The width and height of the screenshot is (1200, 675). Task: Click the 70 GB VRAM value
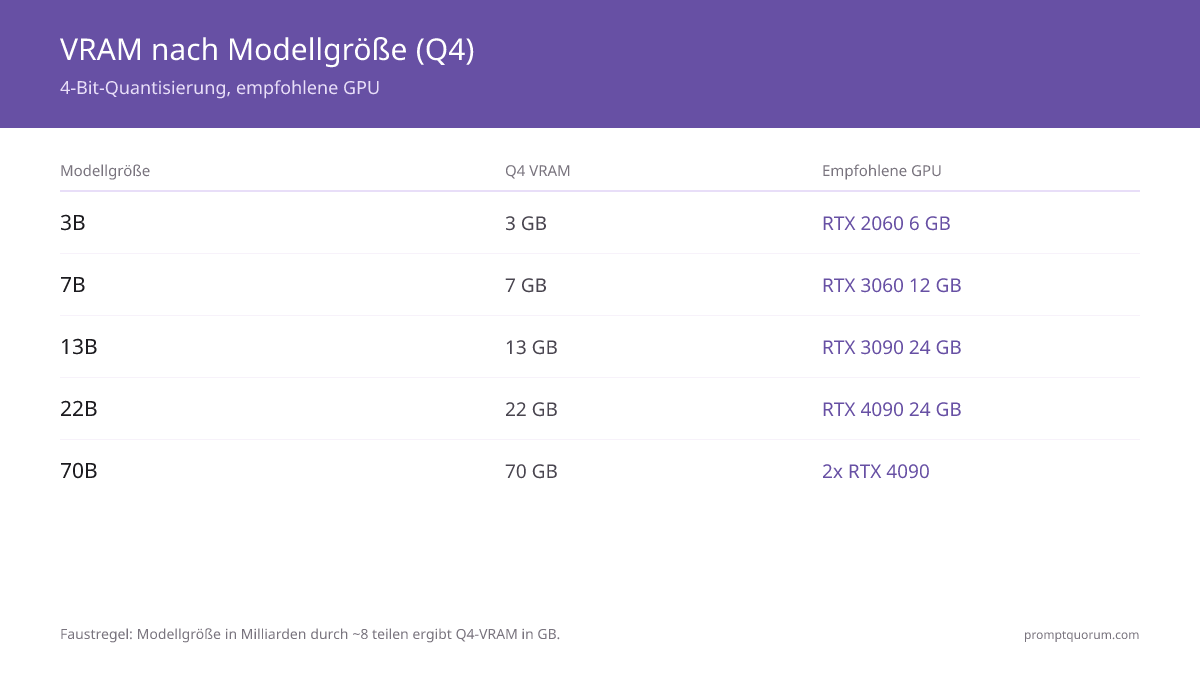coord(531,471)
